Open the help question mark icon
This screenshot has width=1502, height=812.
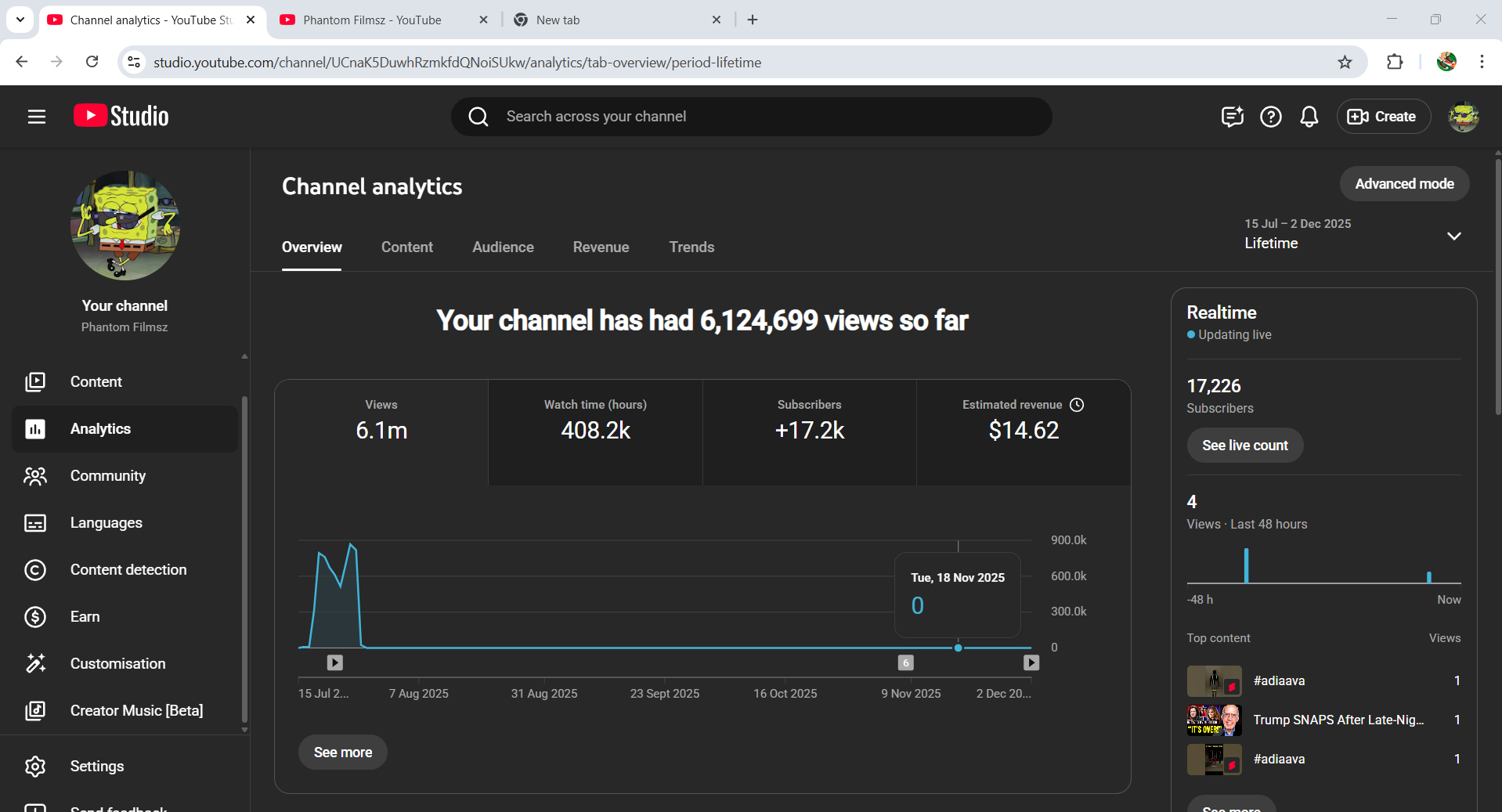[x=1270, y=117]
